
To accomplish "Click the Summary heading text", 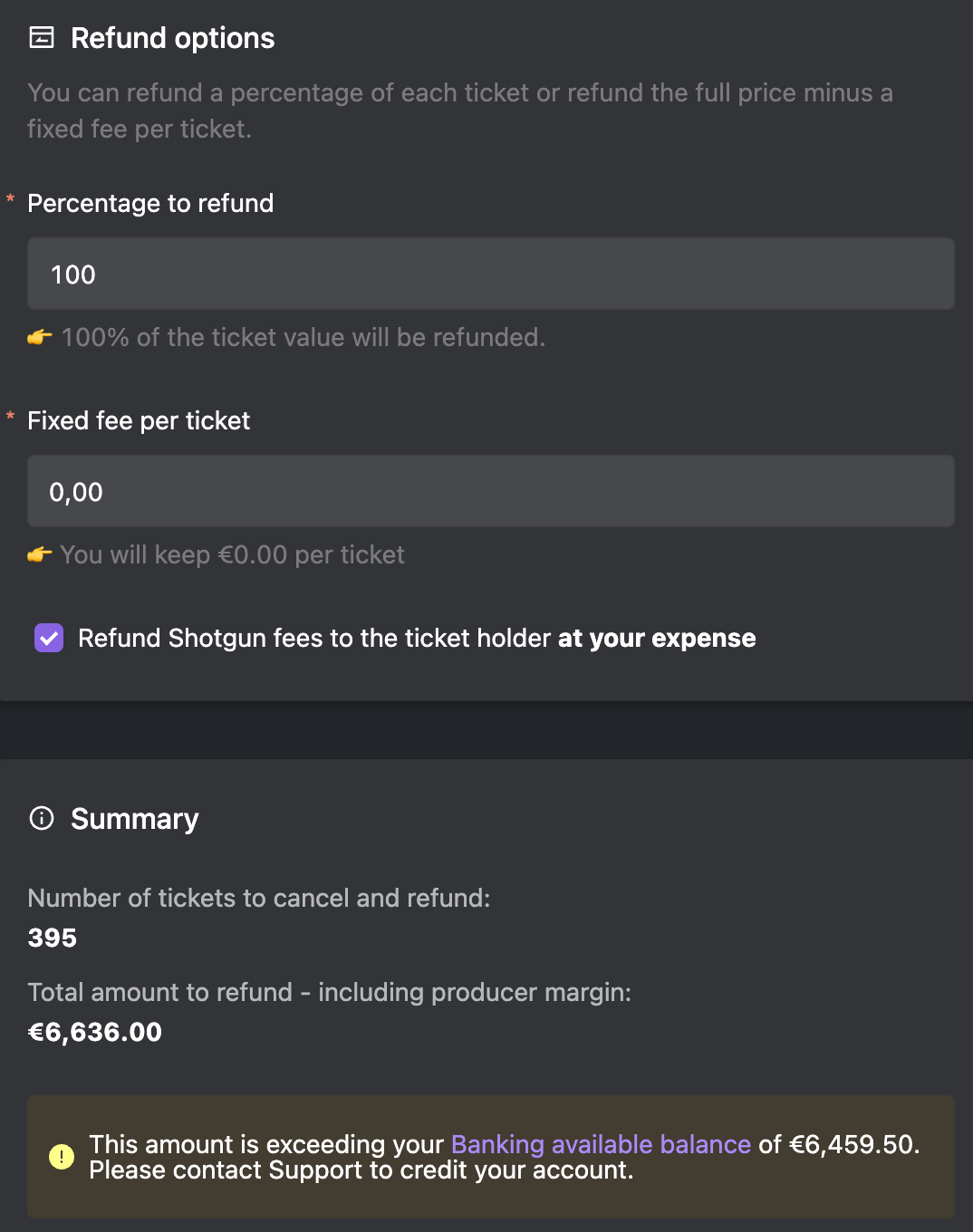I will 135,819.
